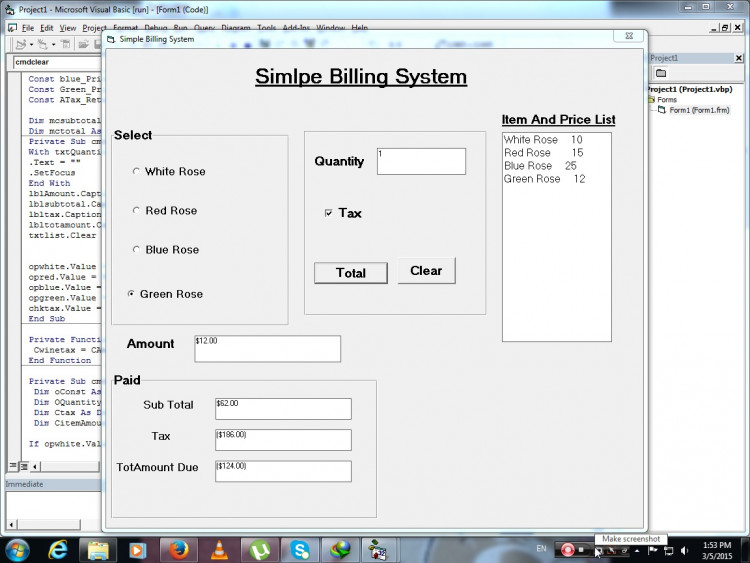
Task: Click the Visual Basic form icon in menu bar
Action: (x=12, y=28)
